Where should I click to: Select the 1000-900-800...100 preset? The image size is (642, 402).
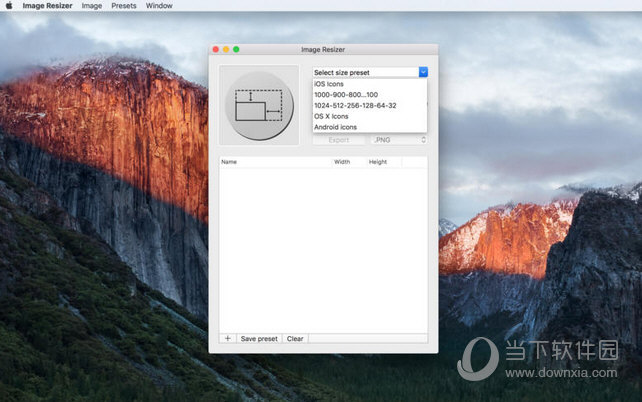tap(370, 95)
